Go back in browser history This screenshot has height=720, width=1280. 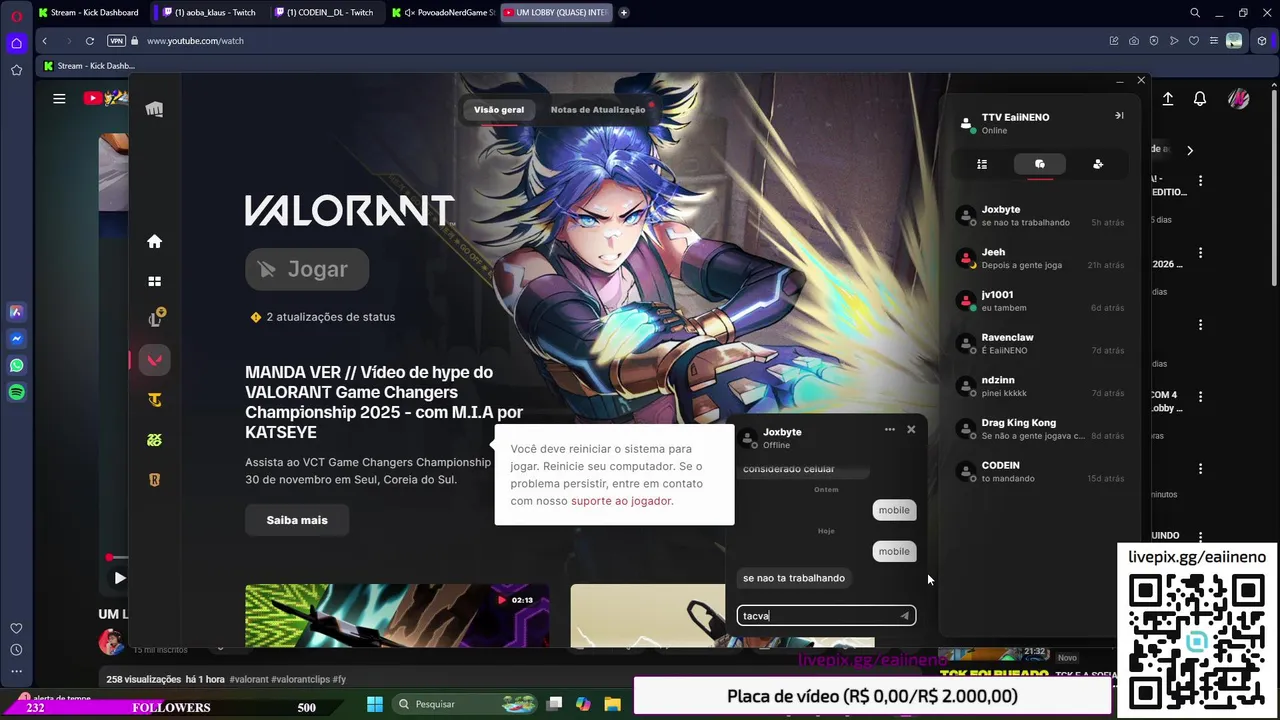(44, 41)
